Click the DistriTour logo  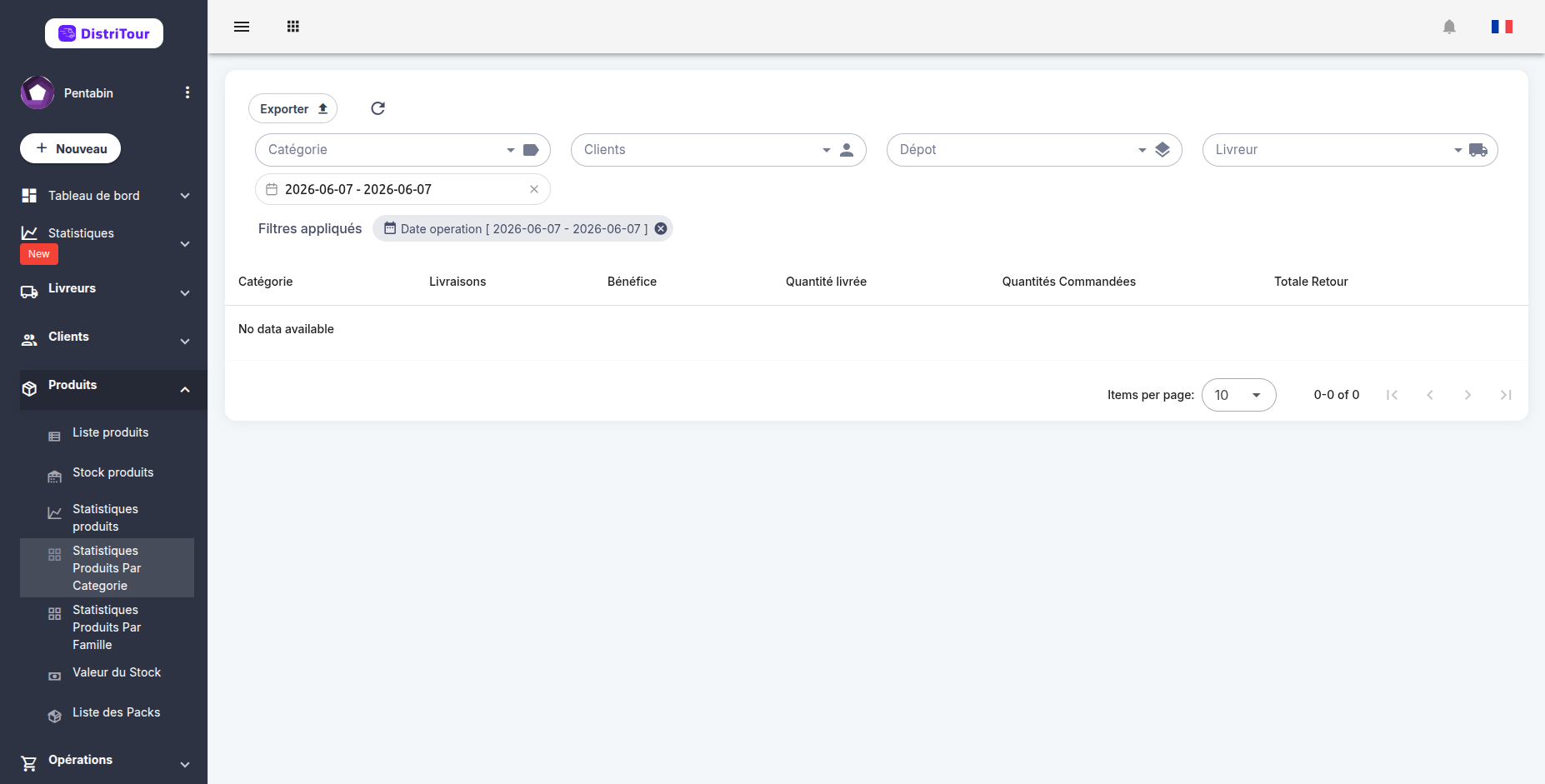coord(104,33)
